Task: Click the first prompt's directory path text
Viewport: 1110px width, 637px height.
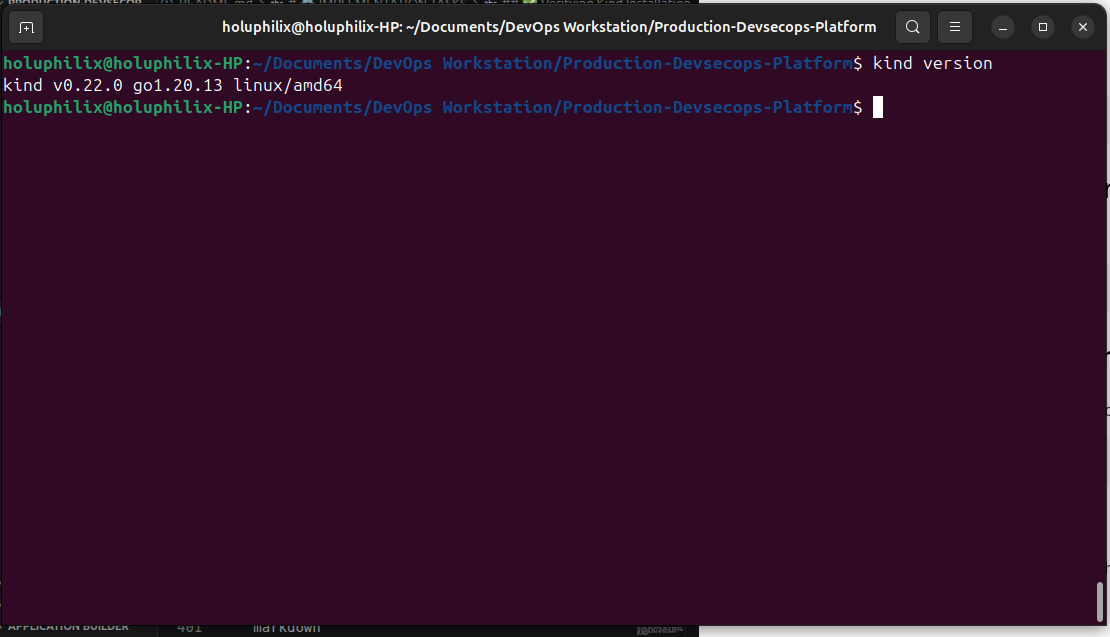Action: pos(553,64)
